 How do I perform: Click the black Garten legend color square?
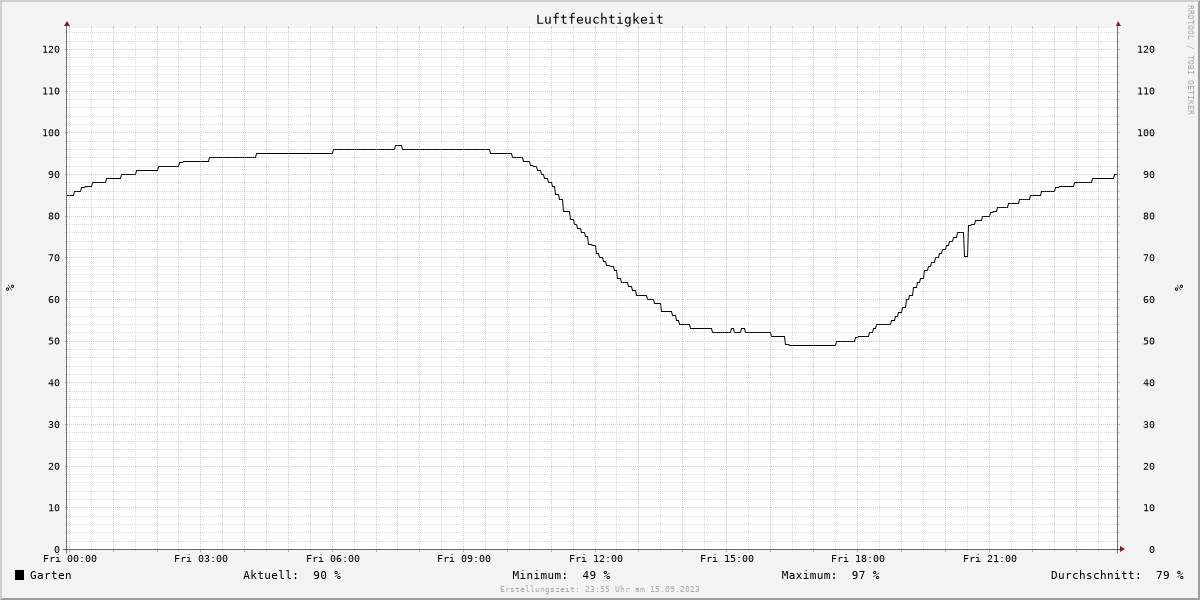[x=19, y=575]
